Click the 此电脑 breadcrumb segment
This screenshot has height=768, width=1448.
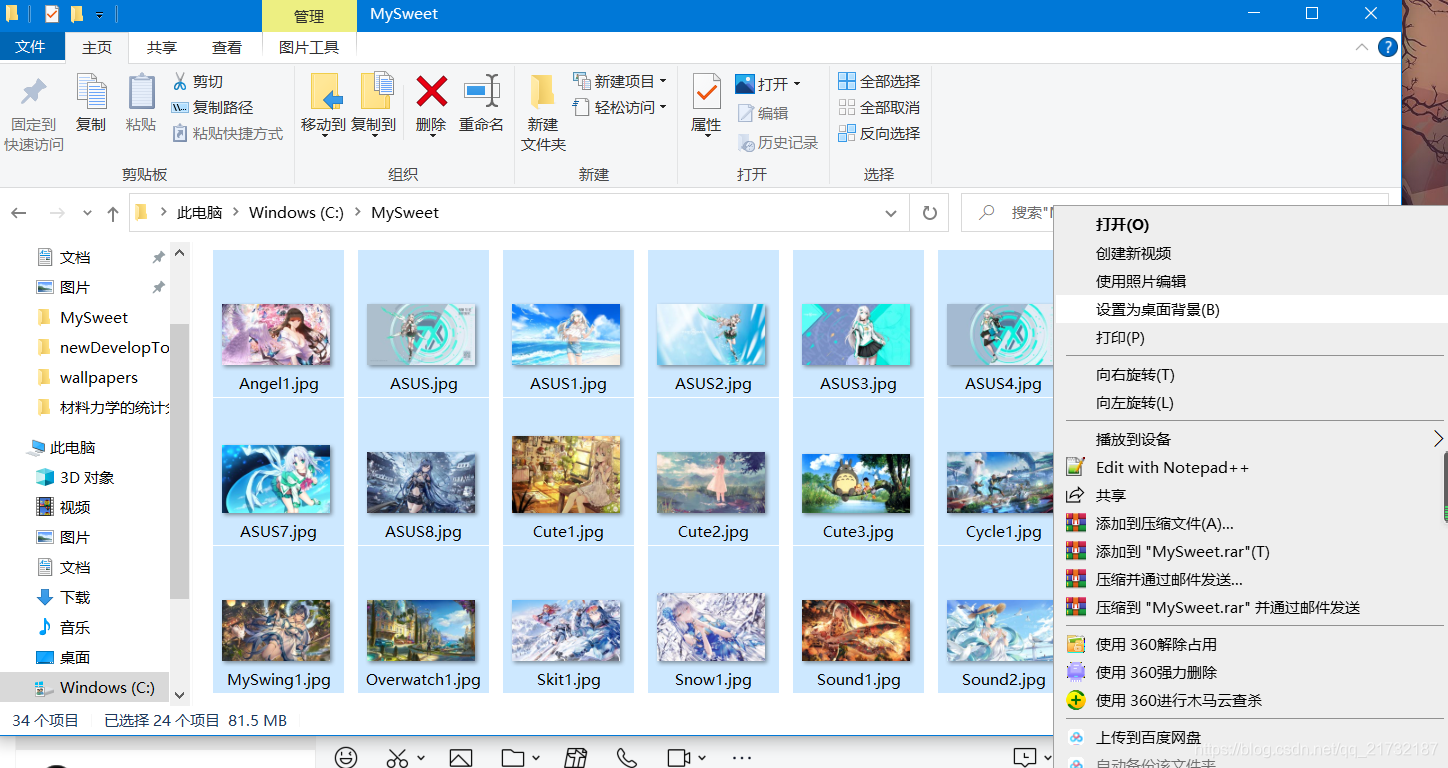(200, 213)
